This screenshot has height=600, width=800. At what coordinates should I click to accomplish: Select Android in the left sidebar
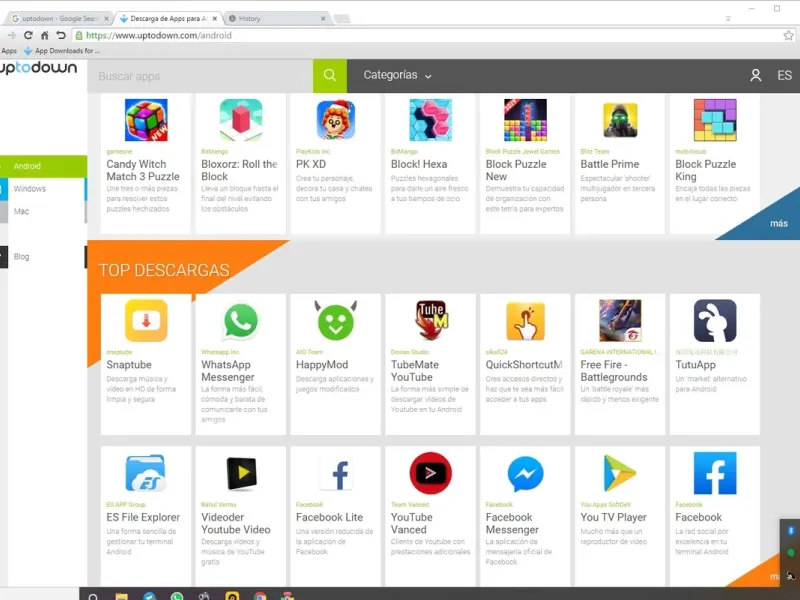pos(43,166)
